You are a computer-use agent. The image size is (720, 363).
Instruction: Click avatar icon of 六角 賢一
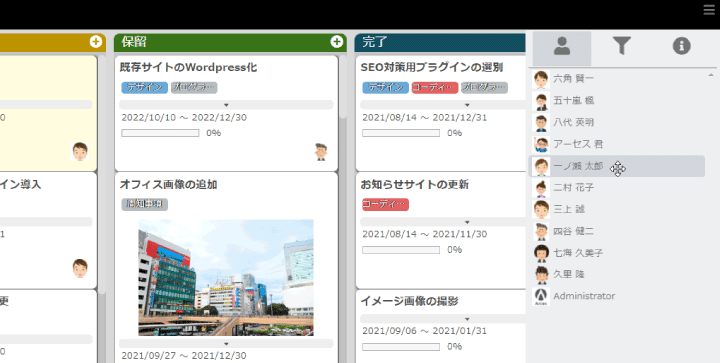541,79
